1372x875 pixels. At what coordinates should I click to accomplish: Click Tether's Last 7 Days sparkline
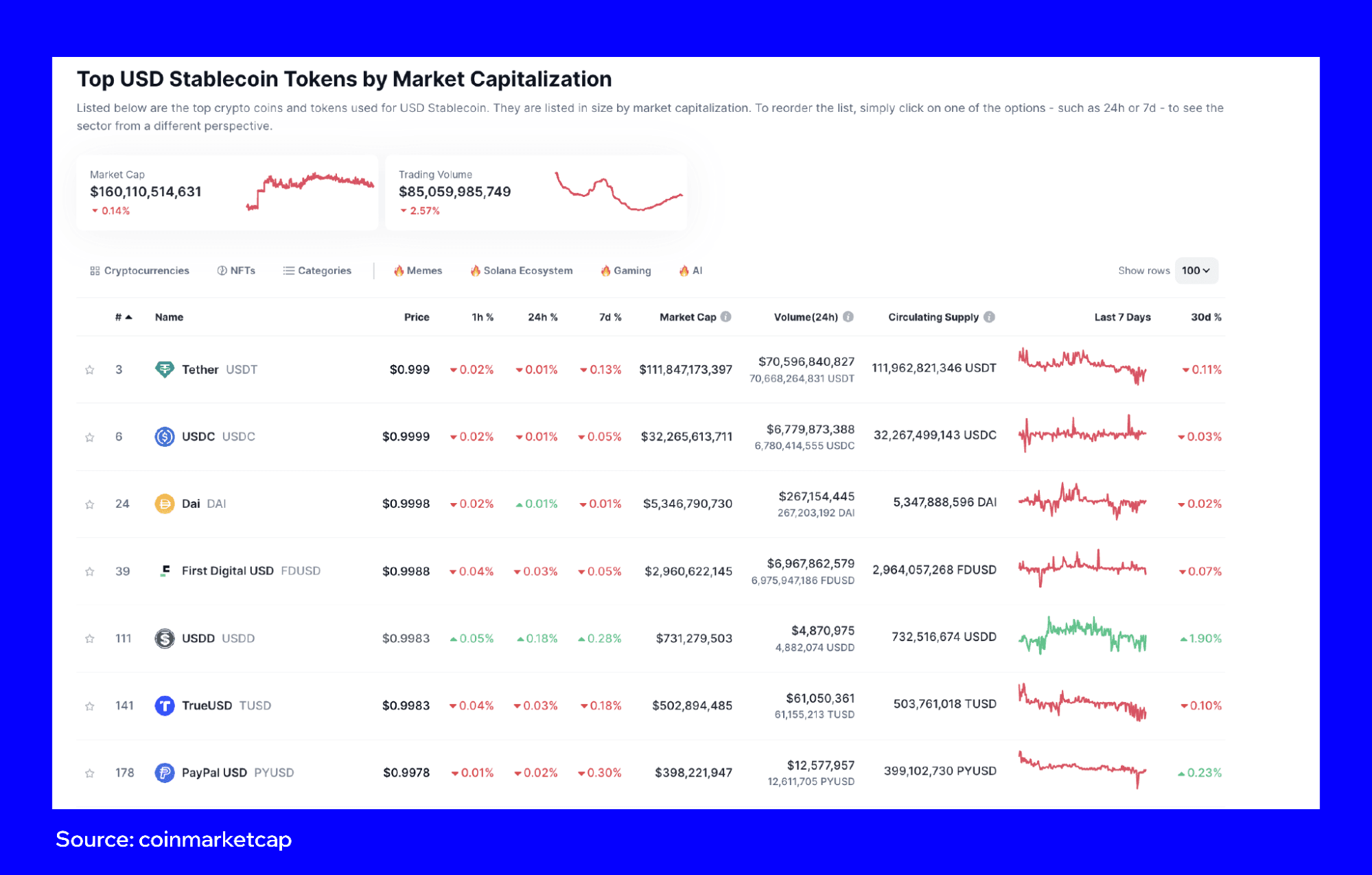(x=1082, y=366)
